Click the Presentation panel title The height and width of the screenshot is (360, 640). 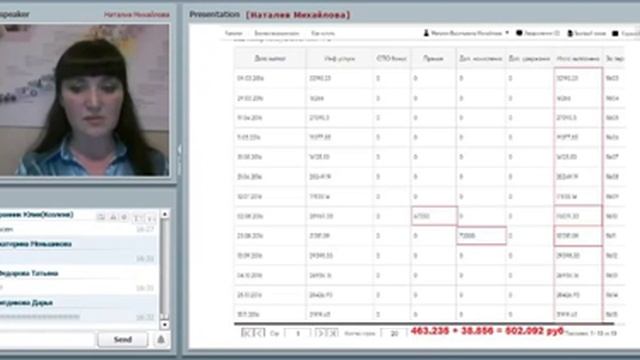pos(215,14)
